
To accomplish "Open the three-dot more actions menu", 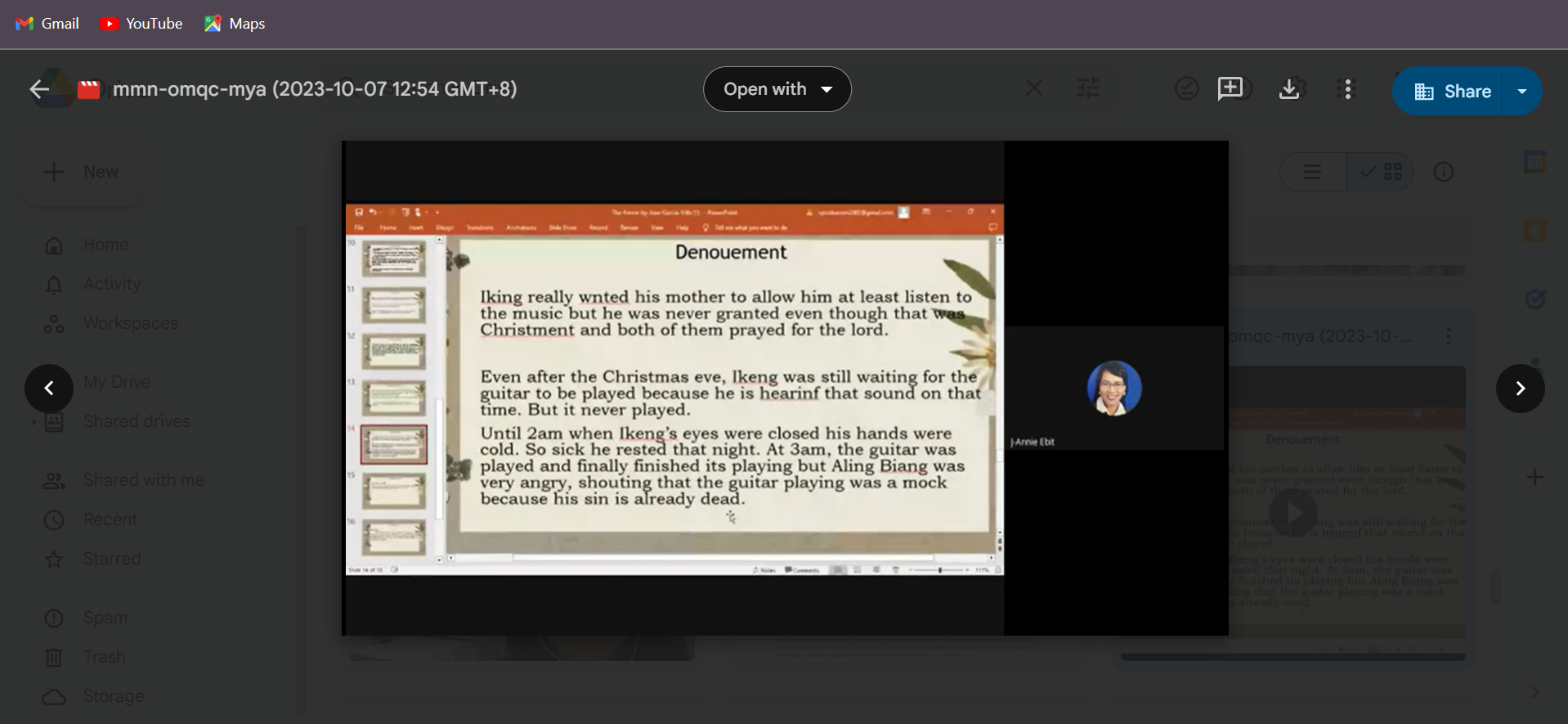I will [x=1347, y=89].
